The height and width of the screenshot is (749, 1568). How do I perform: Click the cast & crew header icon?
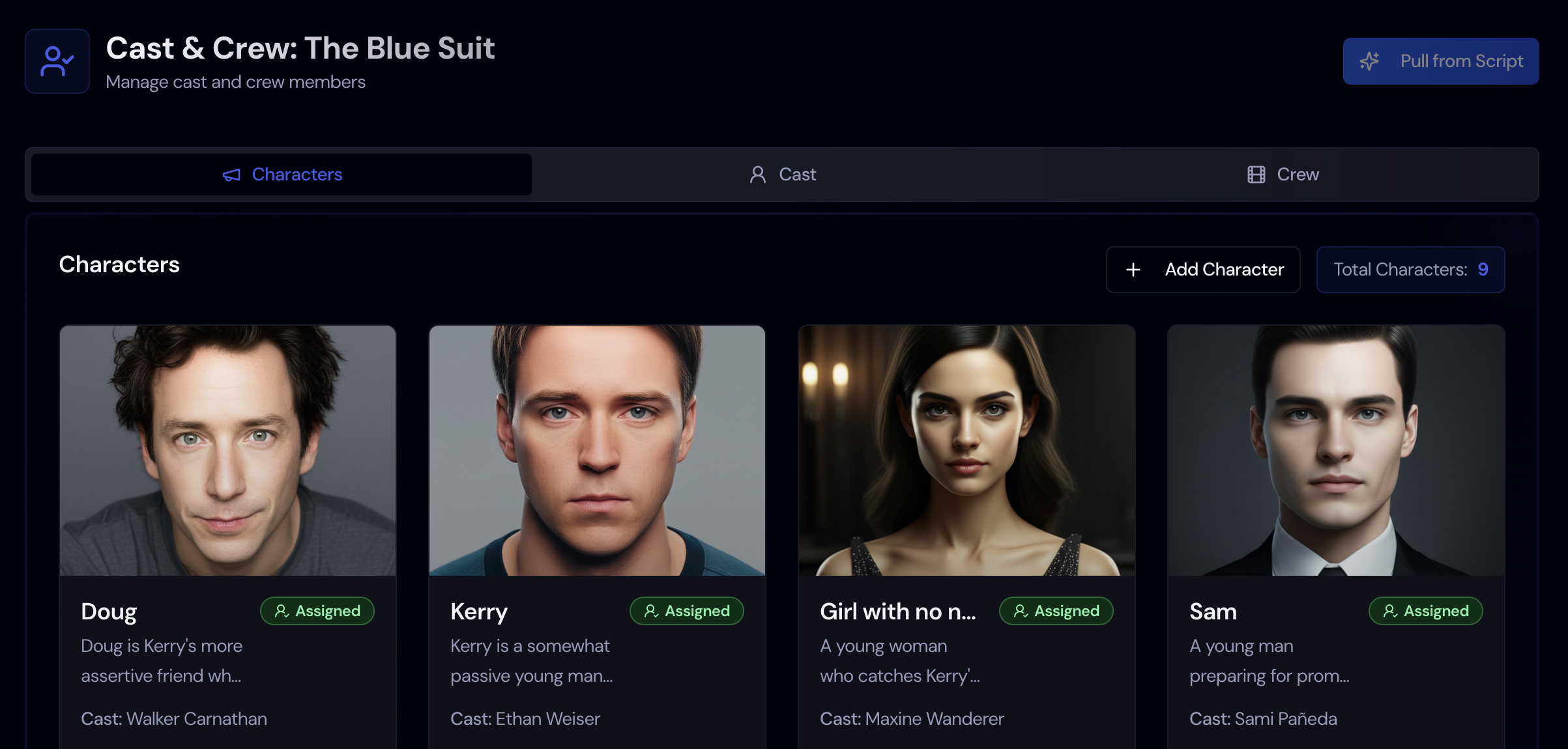coord(57,61)
